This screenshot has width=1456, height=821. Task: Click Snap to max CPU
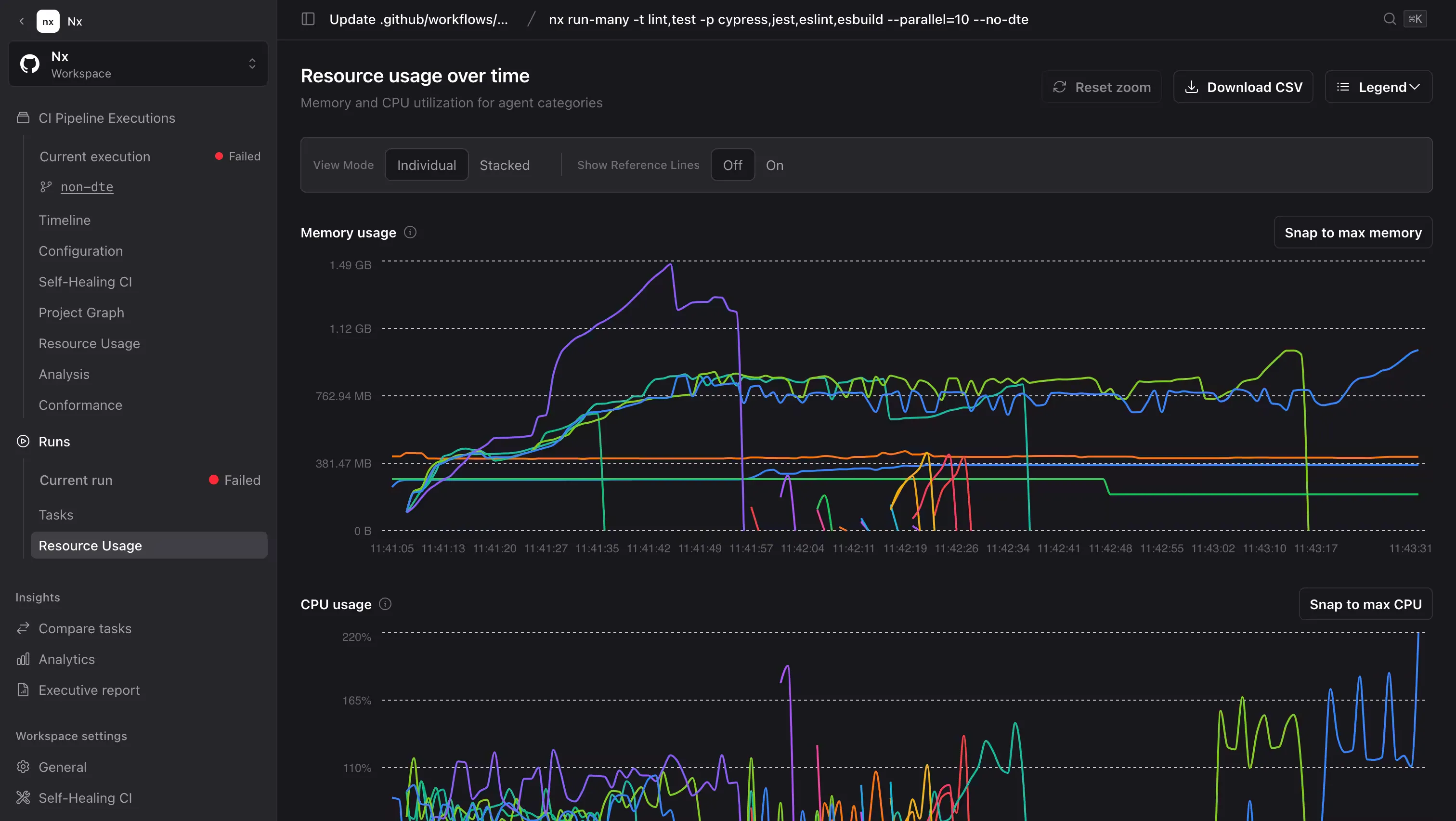tap(1365, 604)
